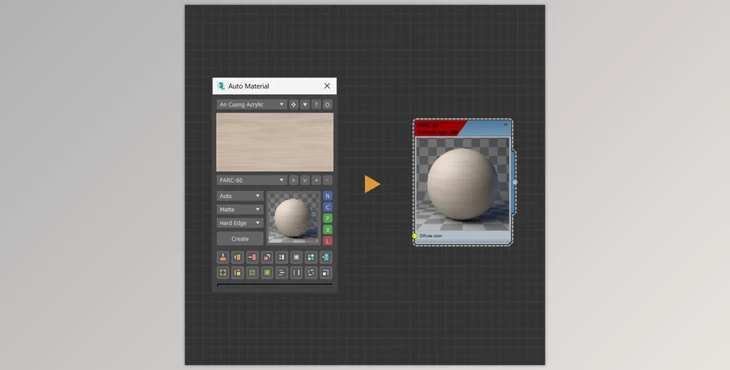Image resolution: width=730 pixels, height=370 pixels.
Task: Open the Matte finish dropdown
Action: point(240,209)
